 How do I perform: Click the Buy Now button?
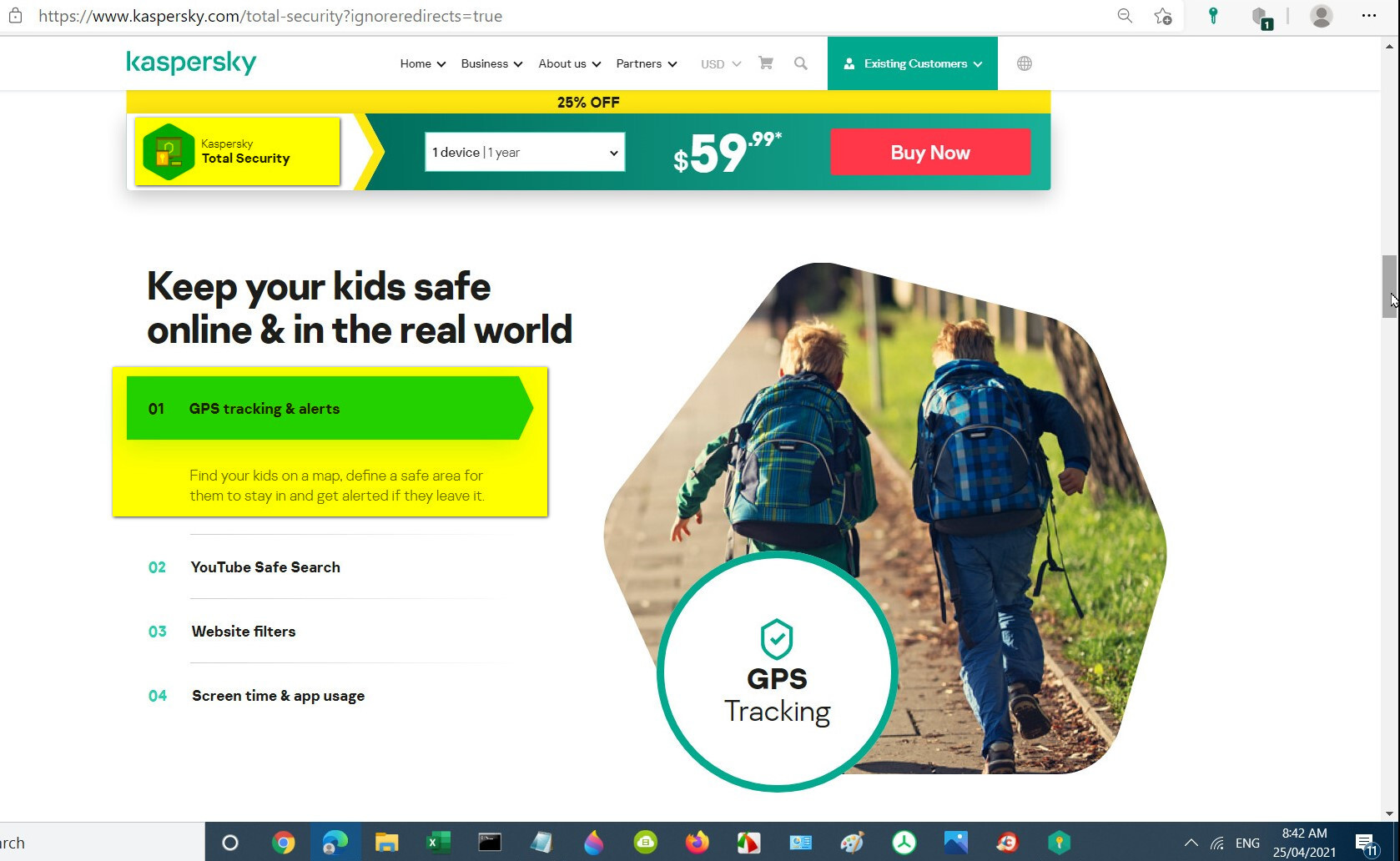(x=930, y=152)
